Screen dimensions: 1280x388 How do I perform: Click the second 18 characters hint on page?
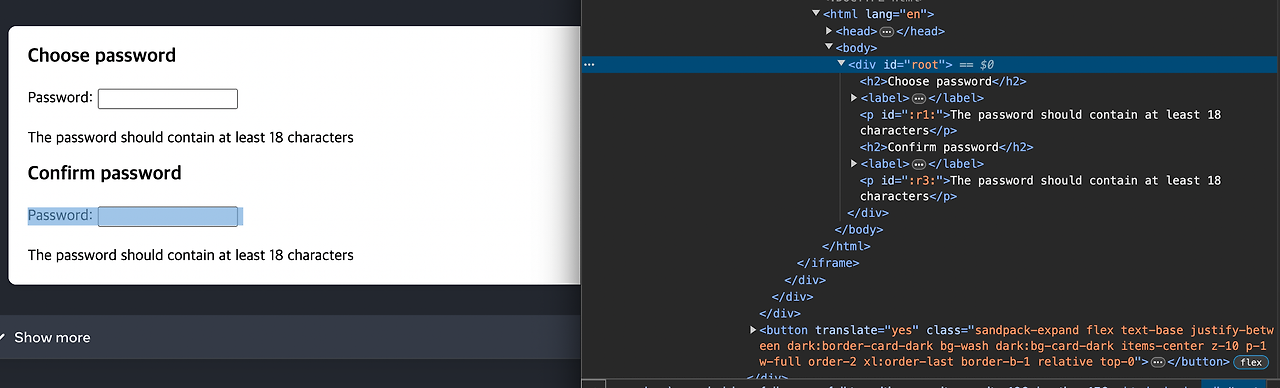pyautogui.click(x=191, y=255)
